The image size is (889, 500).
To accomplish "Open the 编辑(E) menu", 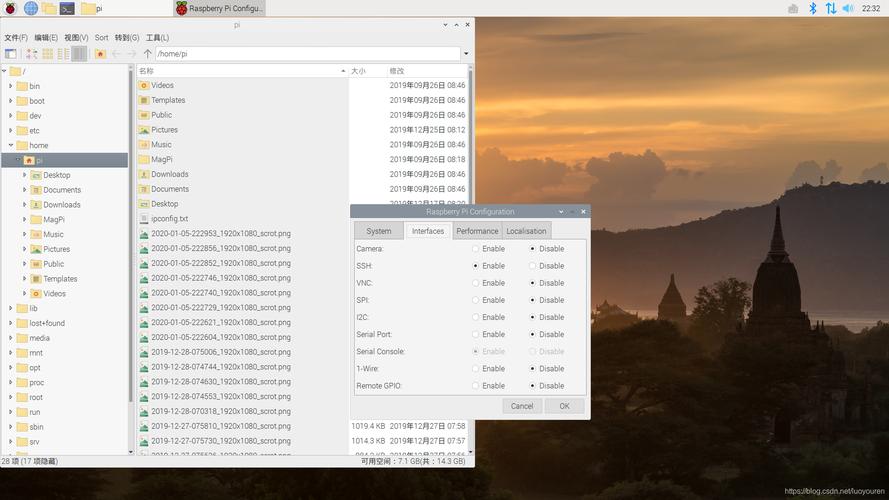I will click(x=47, y=38).
